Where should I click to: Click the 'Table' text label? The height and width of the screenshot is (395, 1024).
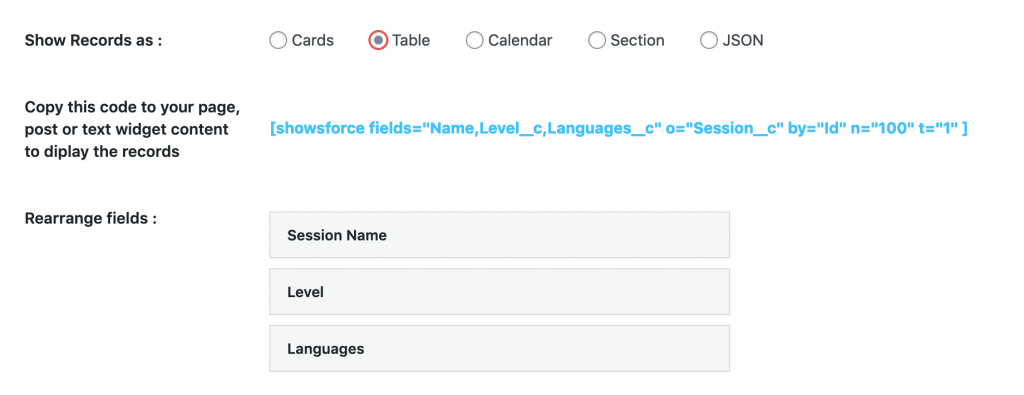[411, 40]
